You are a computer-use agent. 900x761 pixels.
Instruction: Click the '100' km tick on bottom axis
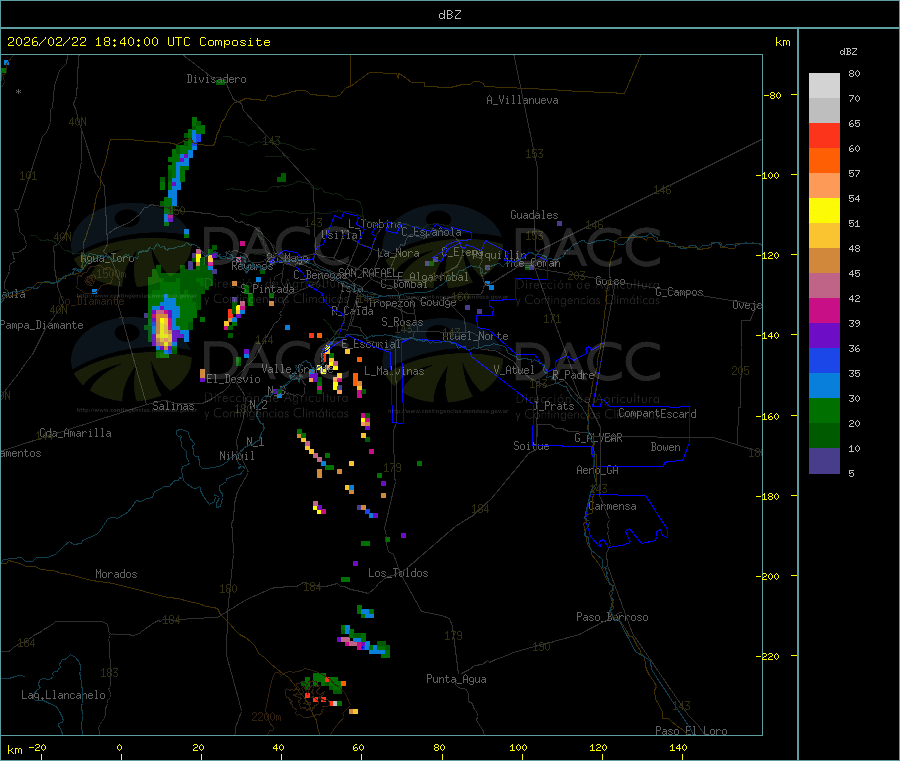(518, 748)
